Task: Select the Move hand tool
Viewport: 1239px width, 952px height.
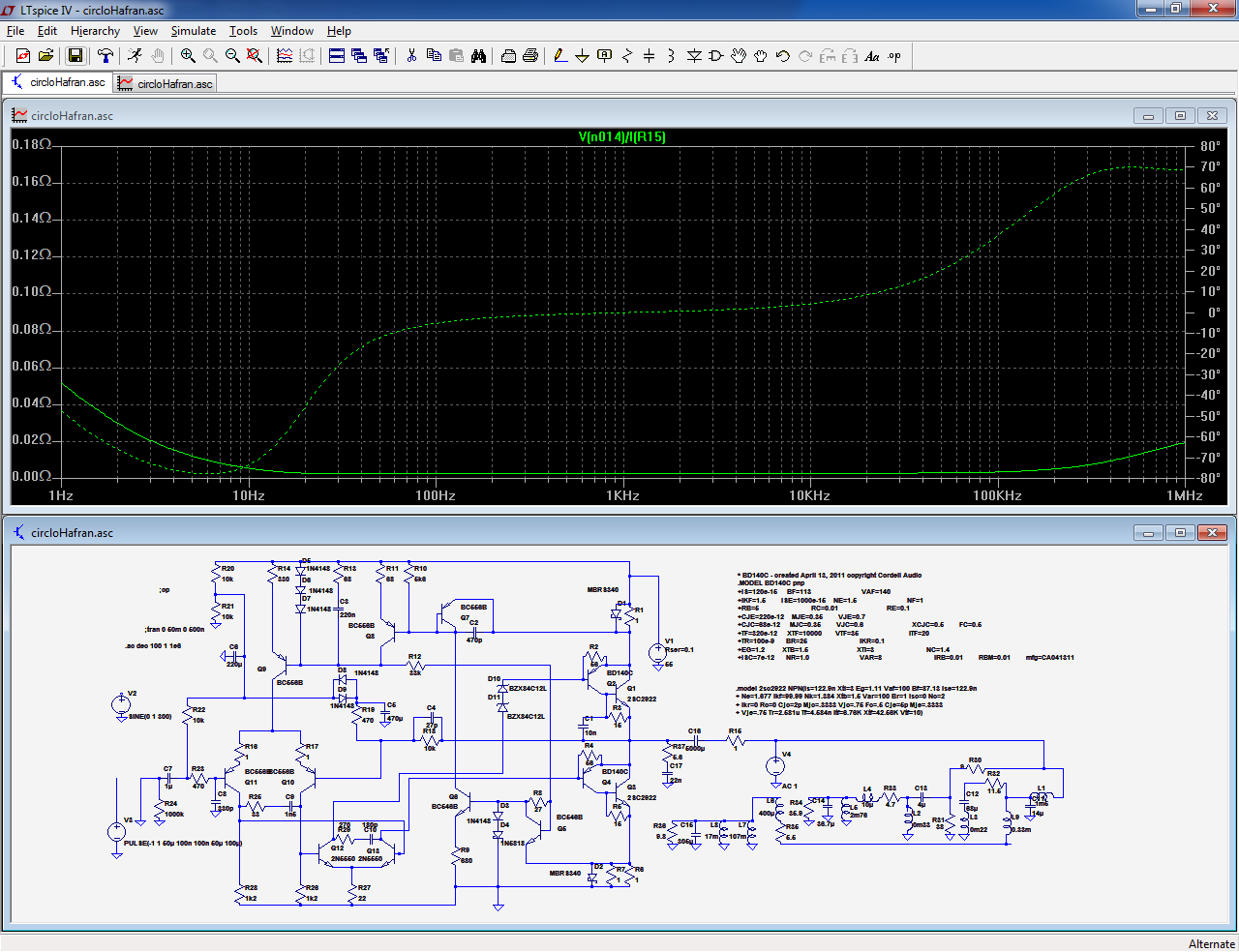Action: (x=739, y=56)
